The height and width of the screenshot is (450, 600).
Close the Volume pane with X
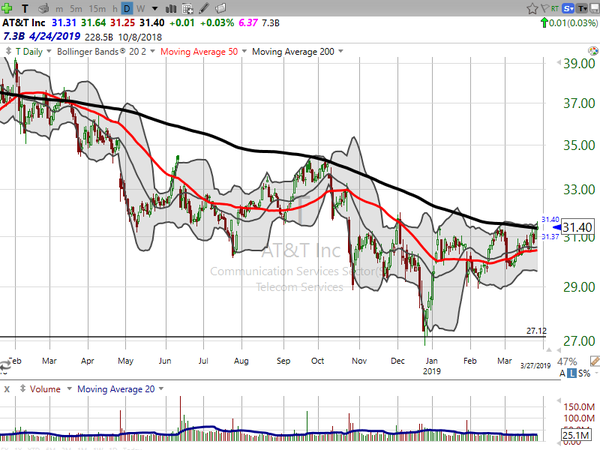tap(7, 389)
